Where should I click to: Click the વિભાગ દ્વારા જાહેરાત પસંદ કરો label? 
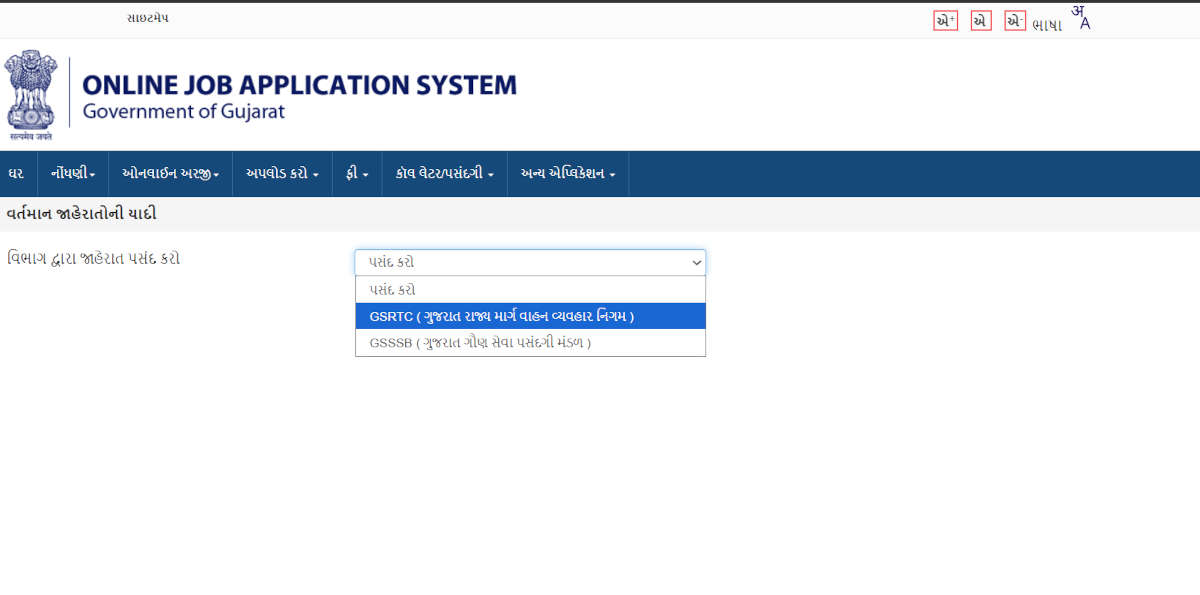click(x=93, y=259)
